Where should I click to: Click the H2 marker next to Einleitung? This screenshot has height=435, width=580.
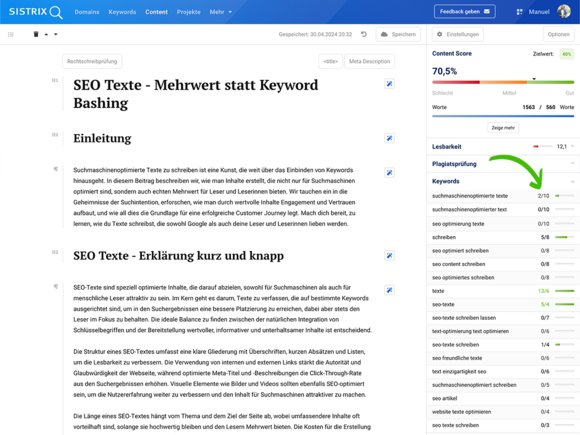pos(55,135)
